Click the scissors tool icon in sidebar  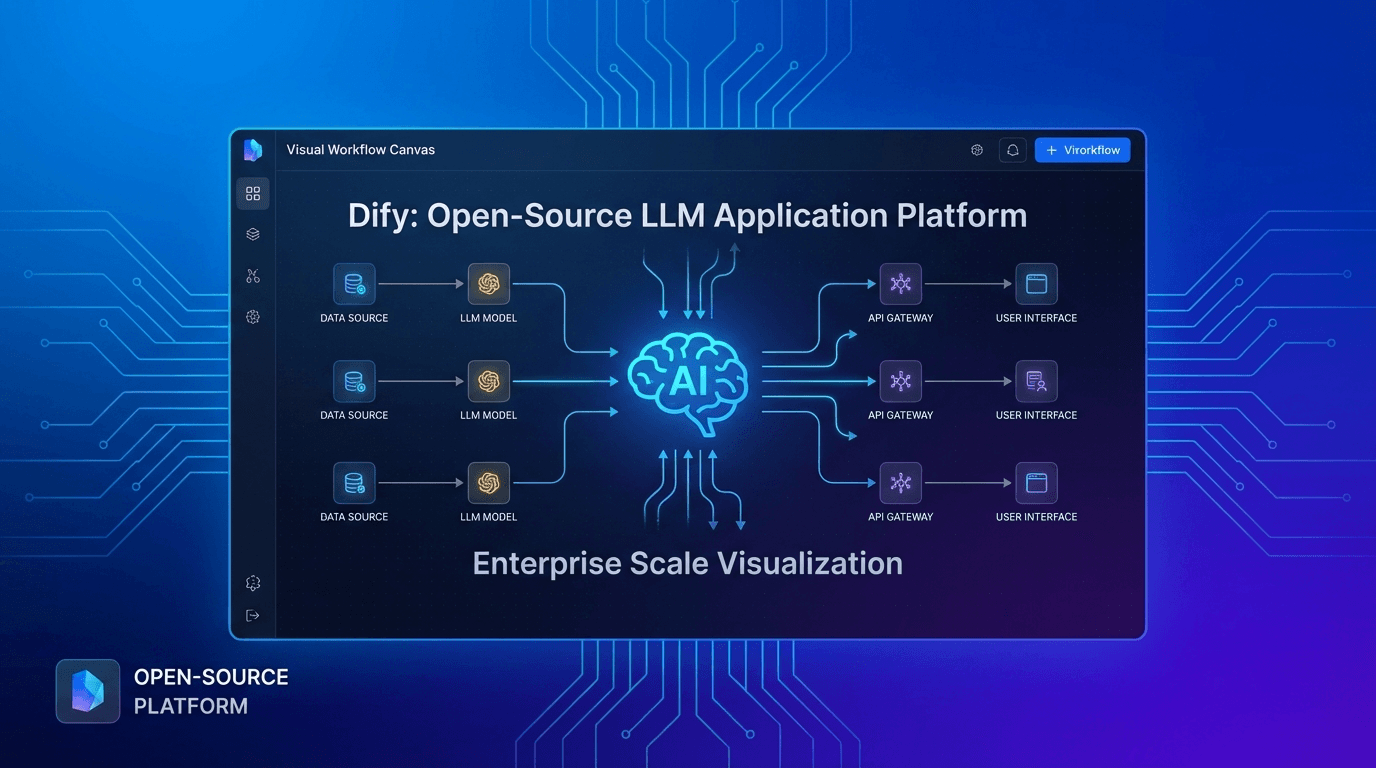click(x=253, y=276)
